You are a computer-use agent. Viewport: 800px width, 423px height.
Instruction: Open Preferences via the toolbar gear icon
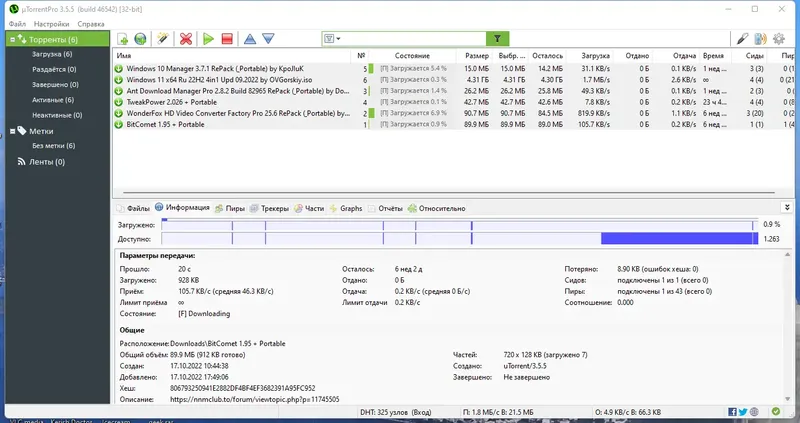click(x=779, y=39)
